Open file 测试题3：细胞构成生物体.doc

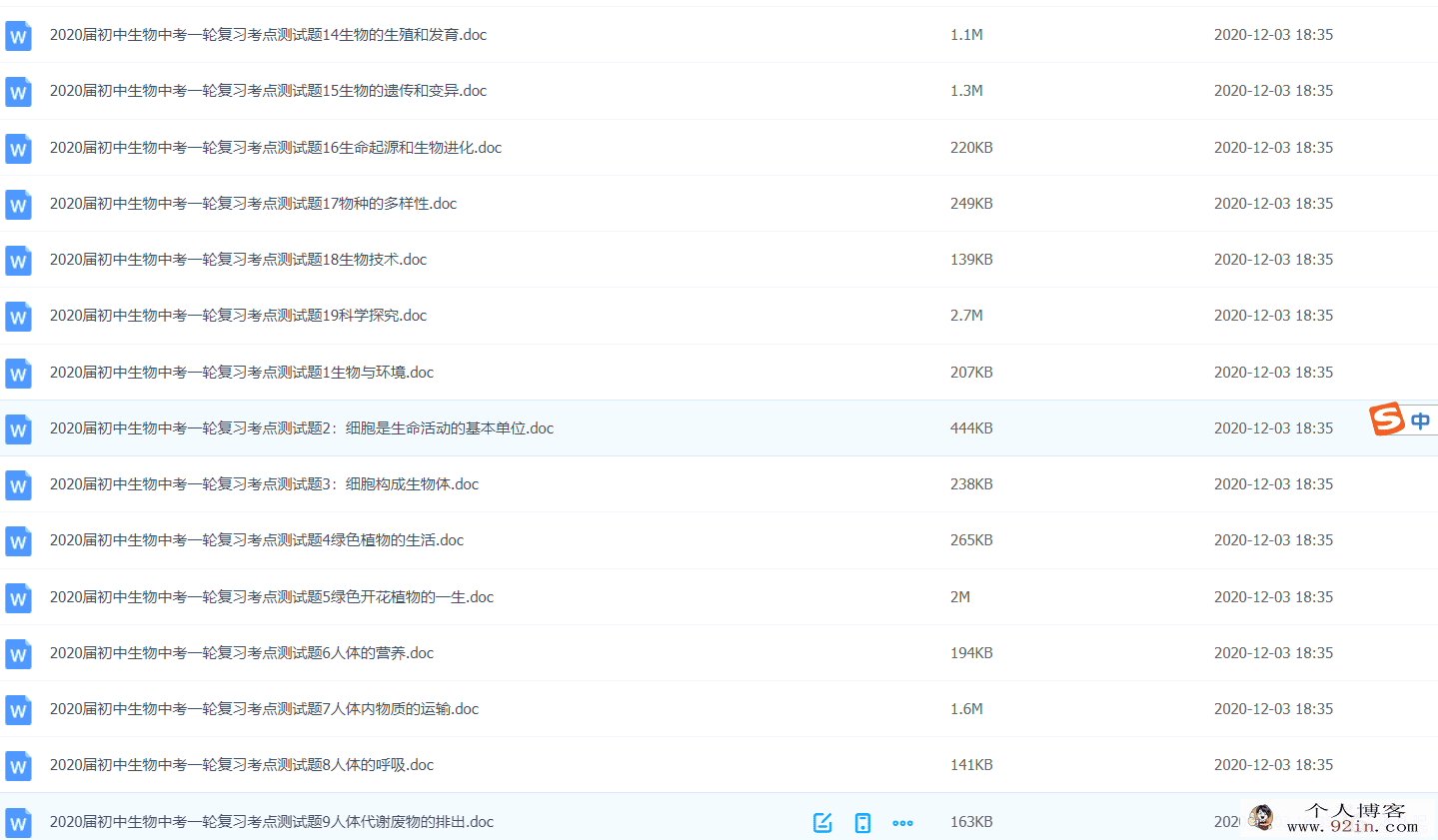tap(264, 483)
